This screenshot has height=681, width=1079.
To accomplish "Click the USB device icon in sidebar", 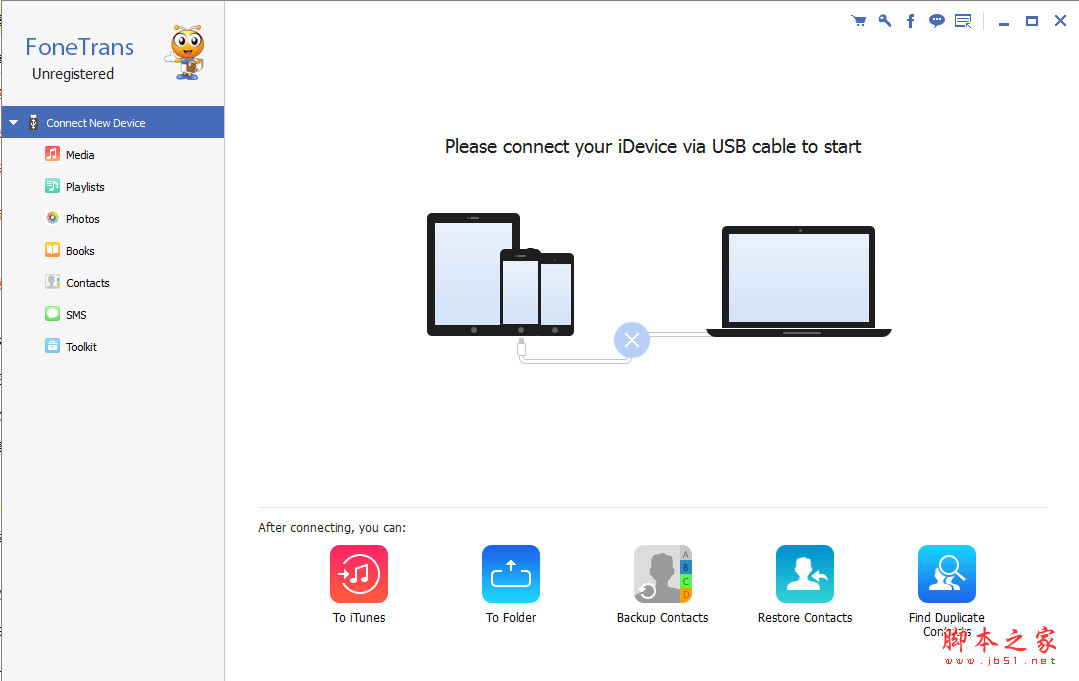I will point(33,122).
